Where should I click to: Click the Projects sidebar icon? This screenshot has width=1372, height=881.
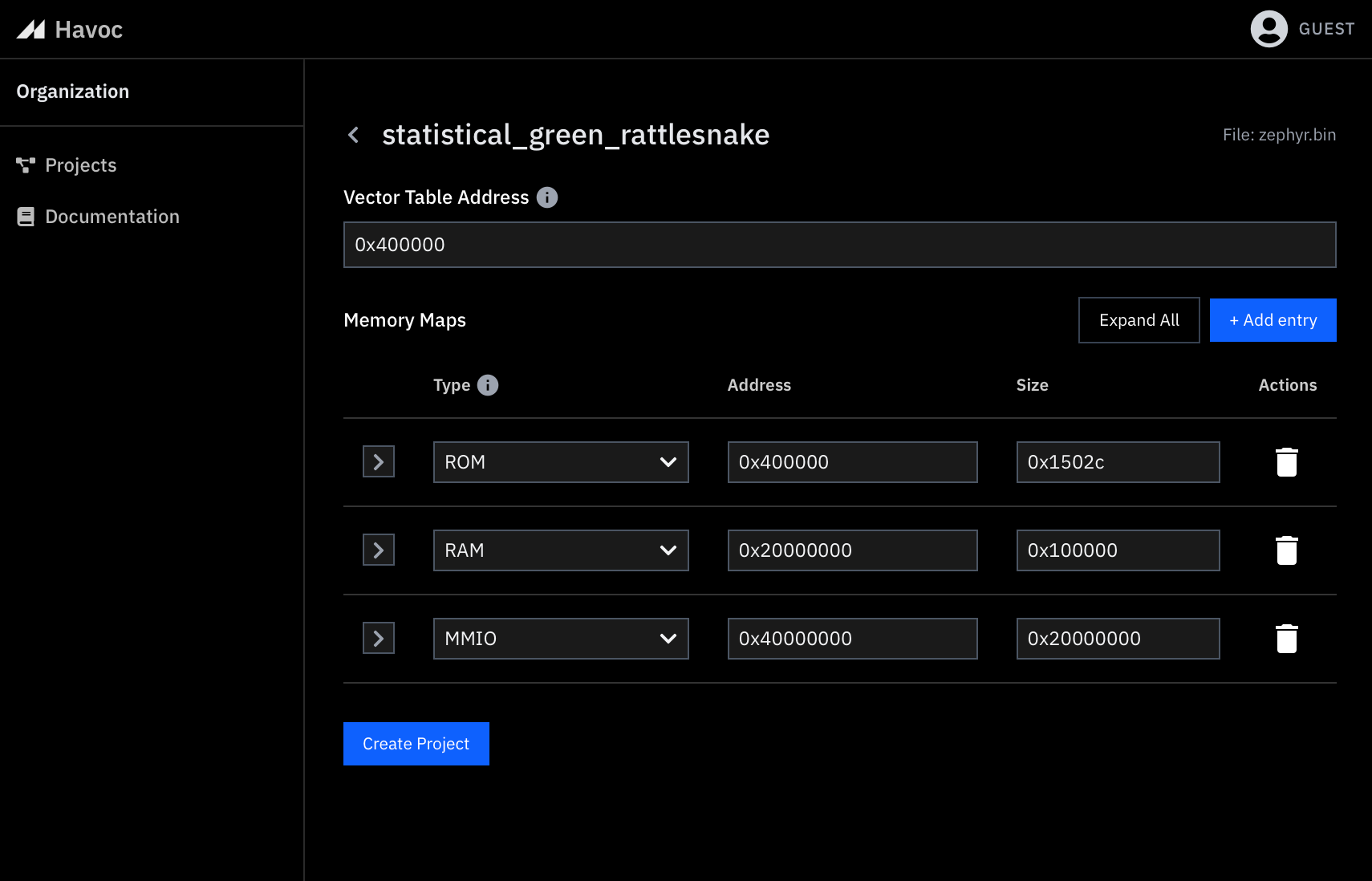tap(26, 165)
